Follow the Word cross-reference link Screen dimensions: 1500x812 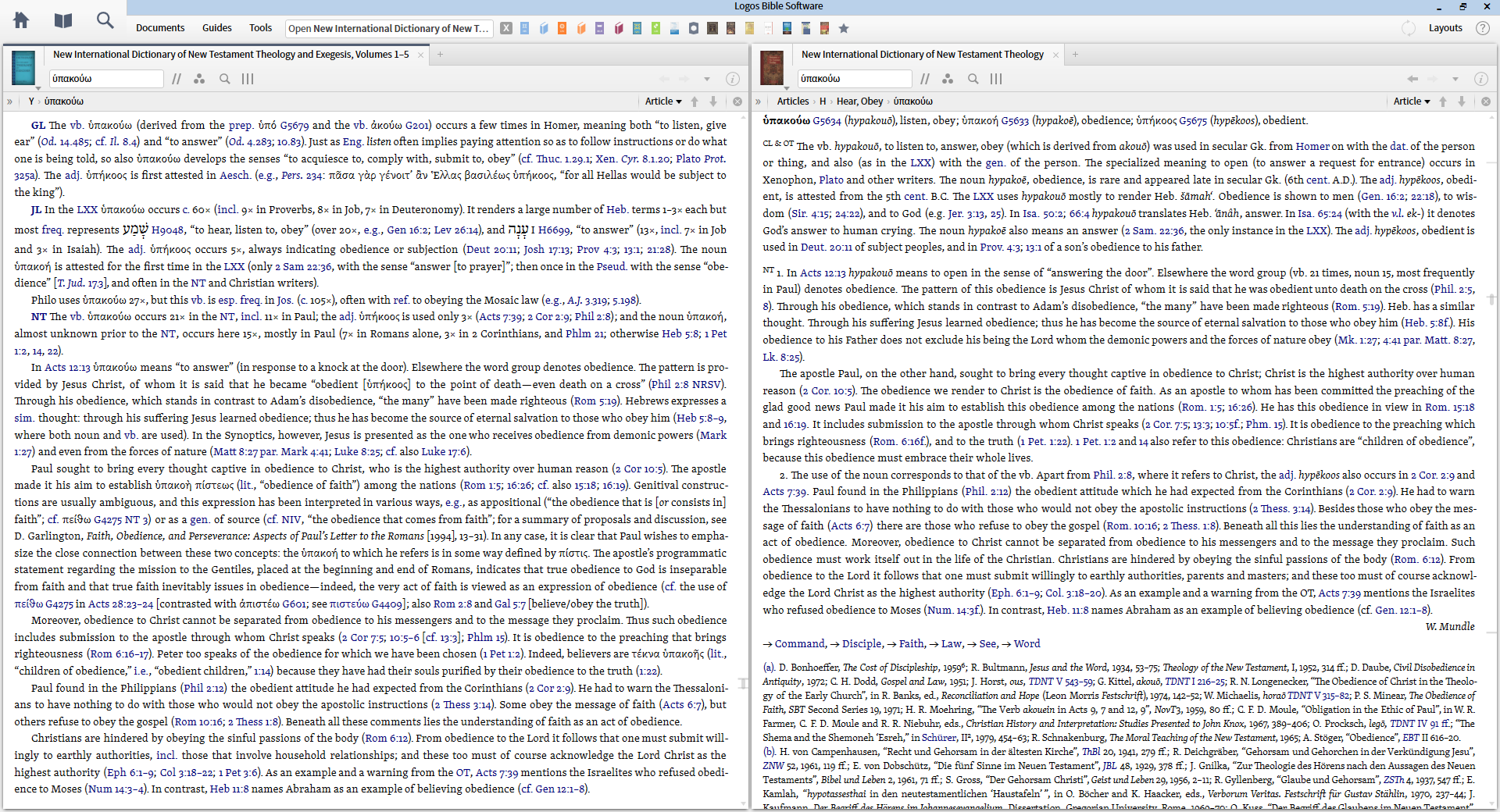[1027, 644]
